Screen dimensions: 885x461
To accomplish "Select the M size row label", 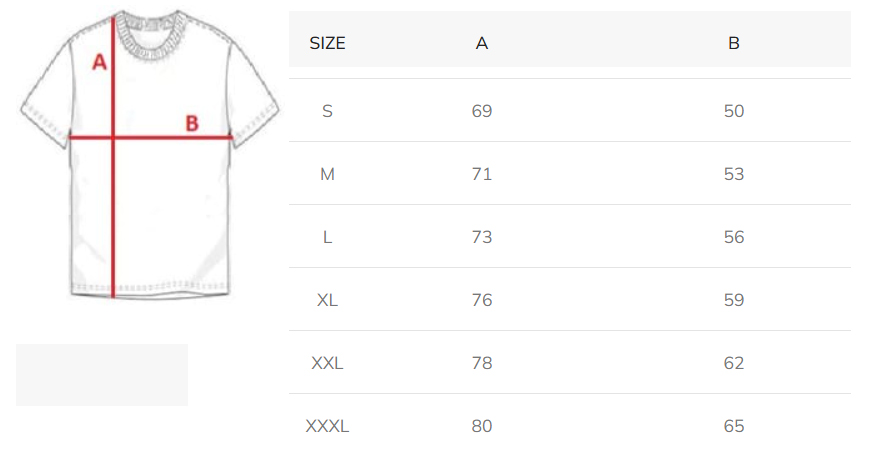I will pyautogui.click(x=327, y=174).
